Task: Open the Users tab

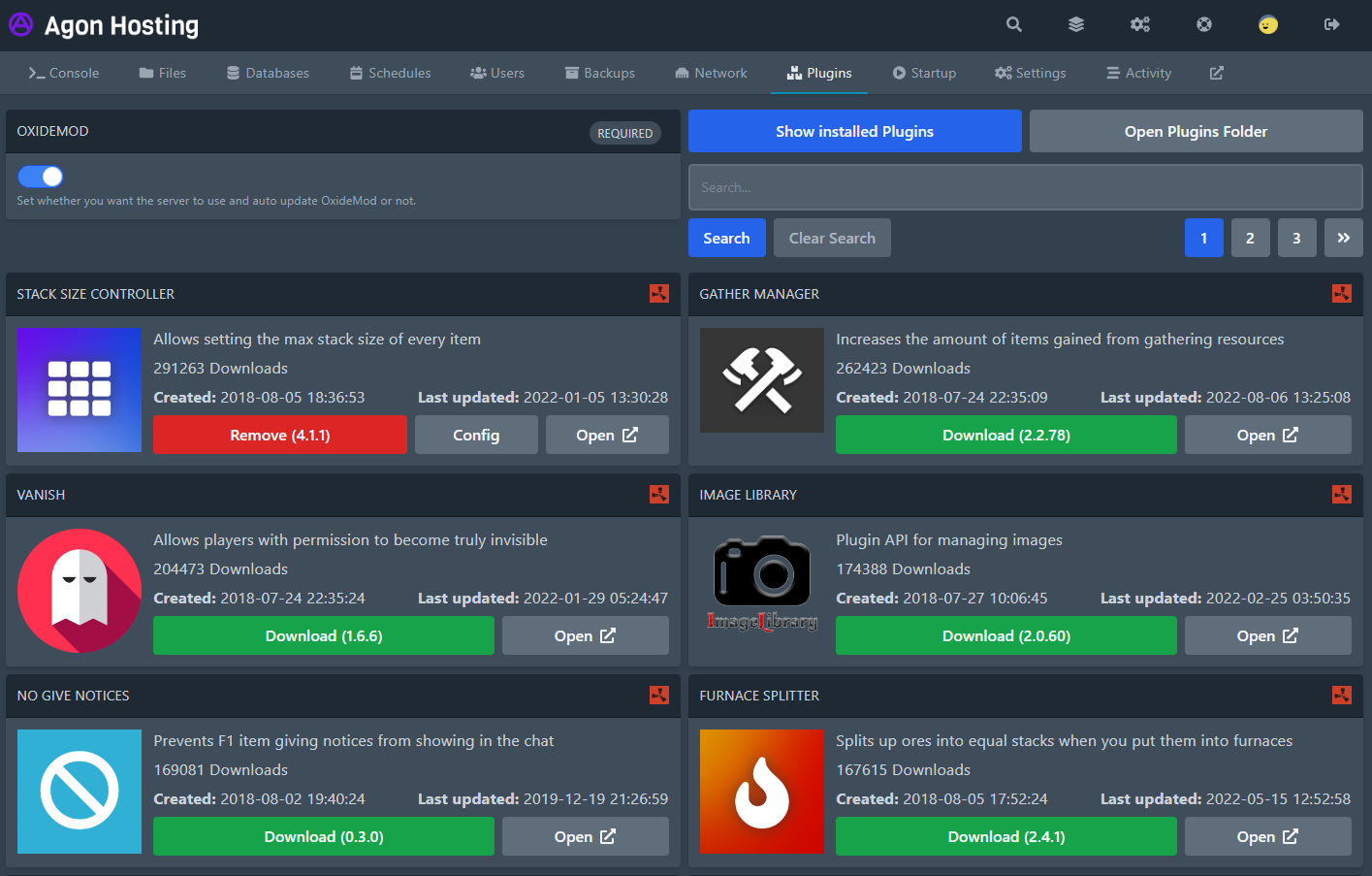Action: pos(497,73)
